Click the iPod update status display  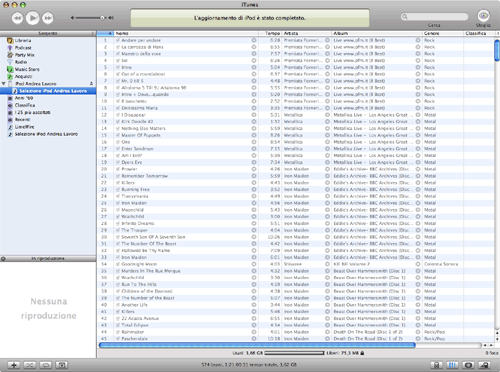(x=250, y=18)
